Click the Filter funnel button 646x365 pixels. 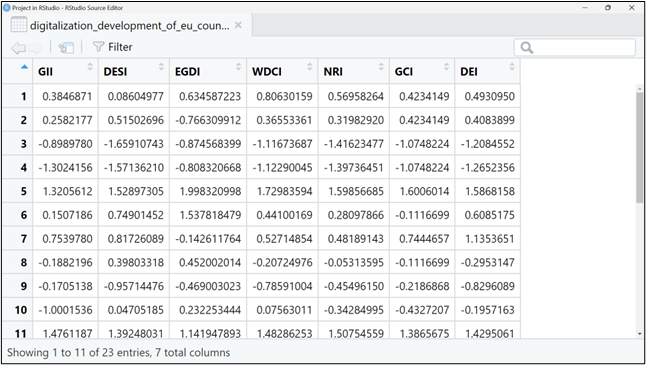[x=112, y=47]
